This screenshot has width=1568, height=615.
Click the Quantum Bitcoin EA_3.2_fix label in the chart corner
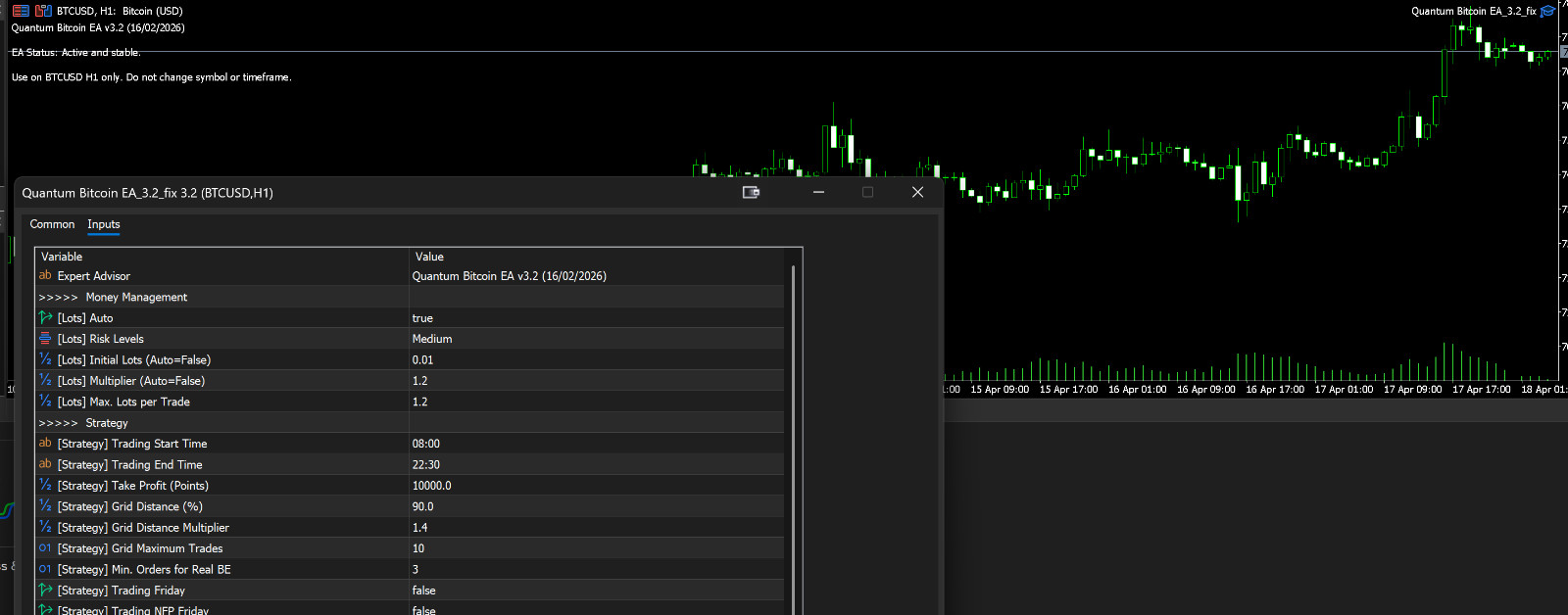1474,11
